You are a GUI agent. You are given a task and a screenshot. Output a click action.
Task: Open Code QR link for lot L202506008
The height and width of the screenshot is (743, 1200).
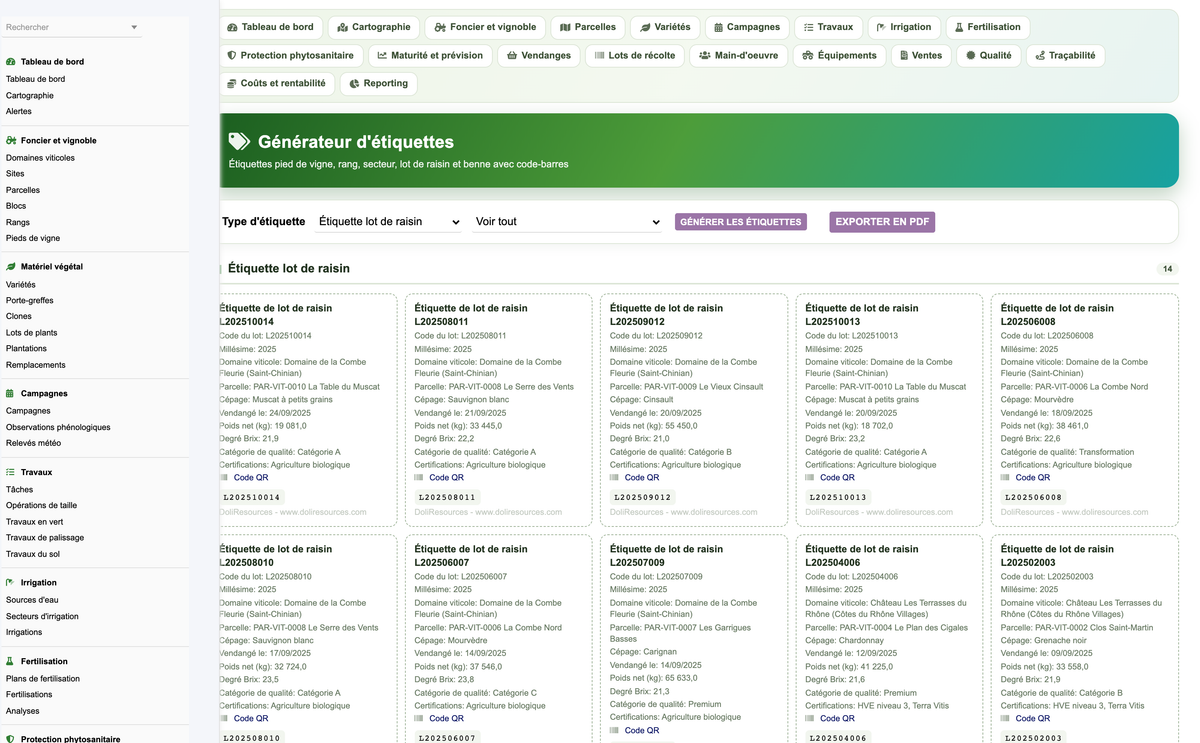point(1033,478)
